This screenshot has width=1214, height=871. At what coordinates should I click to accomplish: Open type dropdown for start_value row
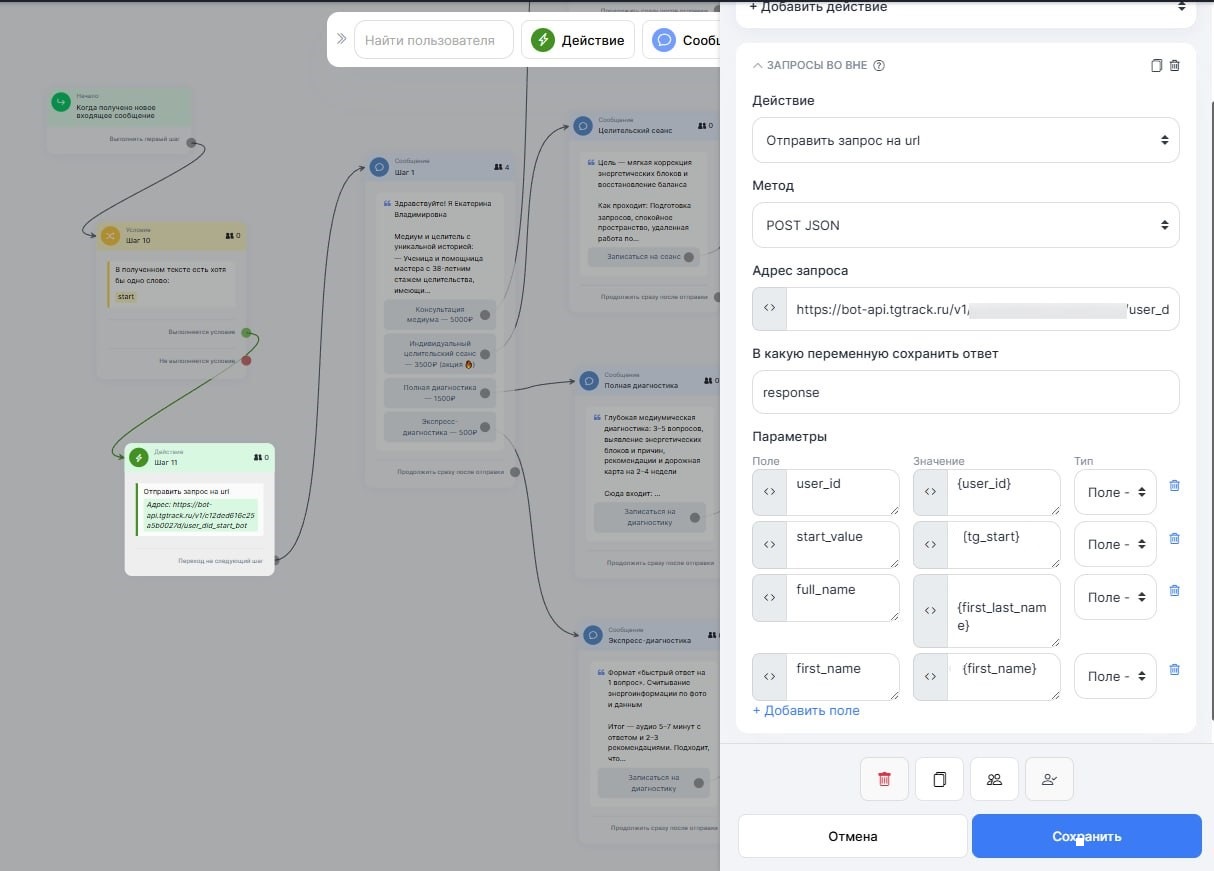coord(1115,545)
